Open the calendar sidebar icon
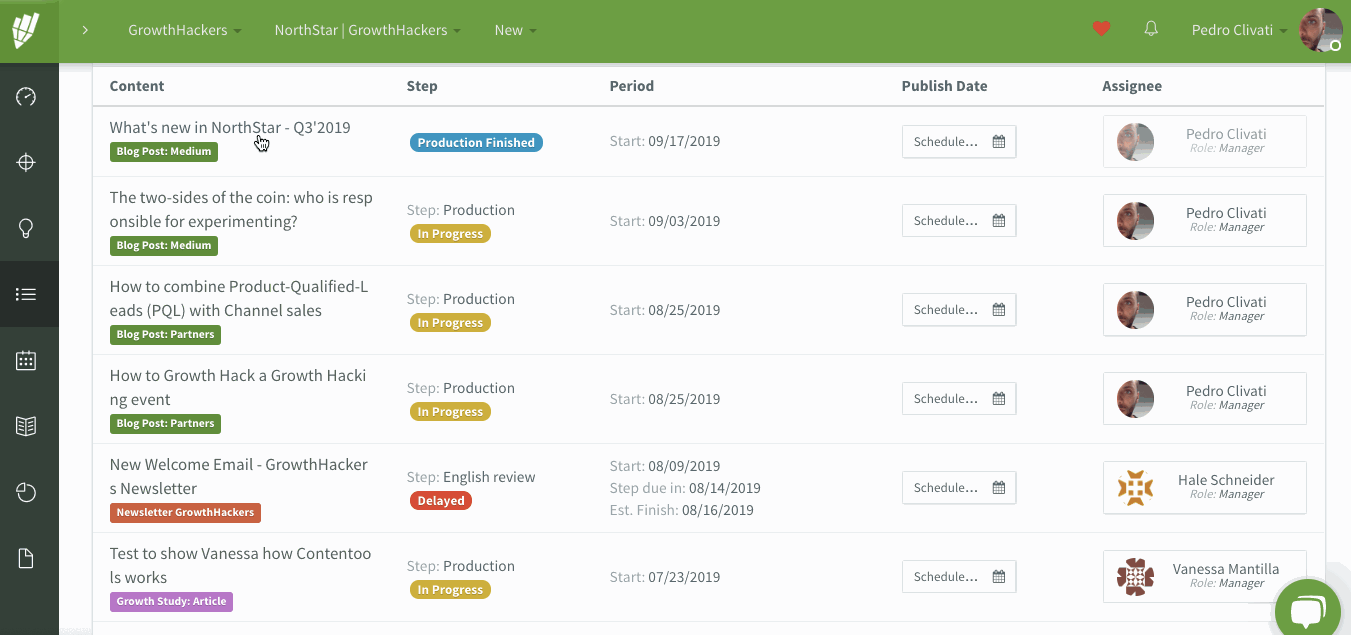The height and width of the screenshot is (635, 1351). [26, 360]
